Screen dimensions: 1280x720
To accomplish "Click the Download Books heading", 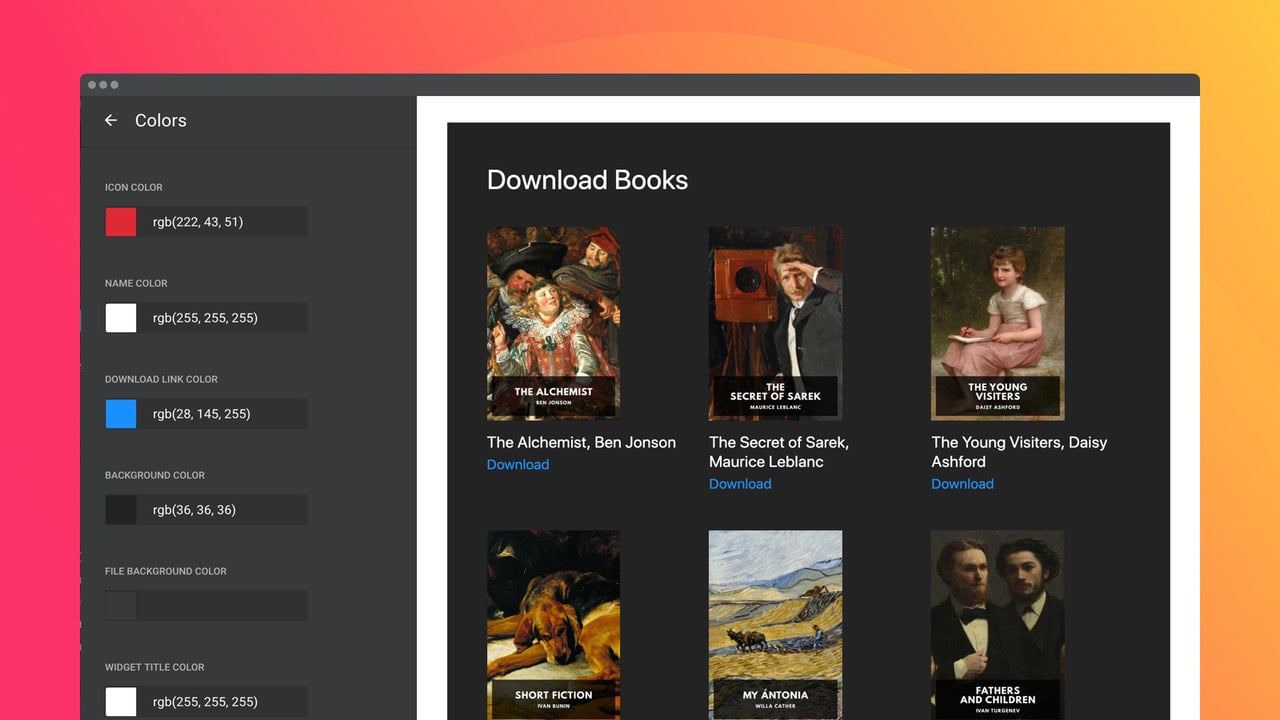I will [x=587, y=180].
